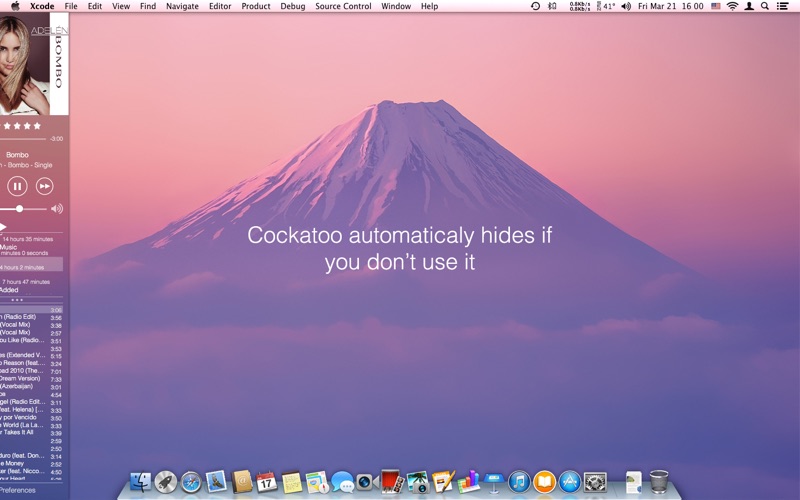Open the Apple menu
800x500 pixels.
[15, 6]
